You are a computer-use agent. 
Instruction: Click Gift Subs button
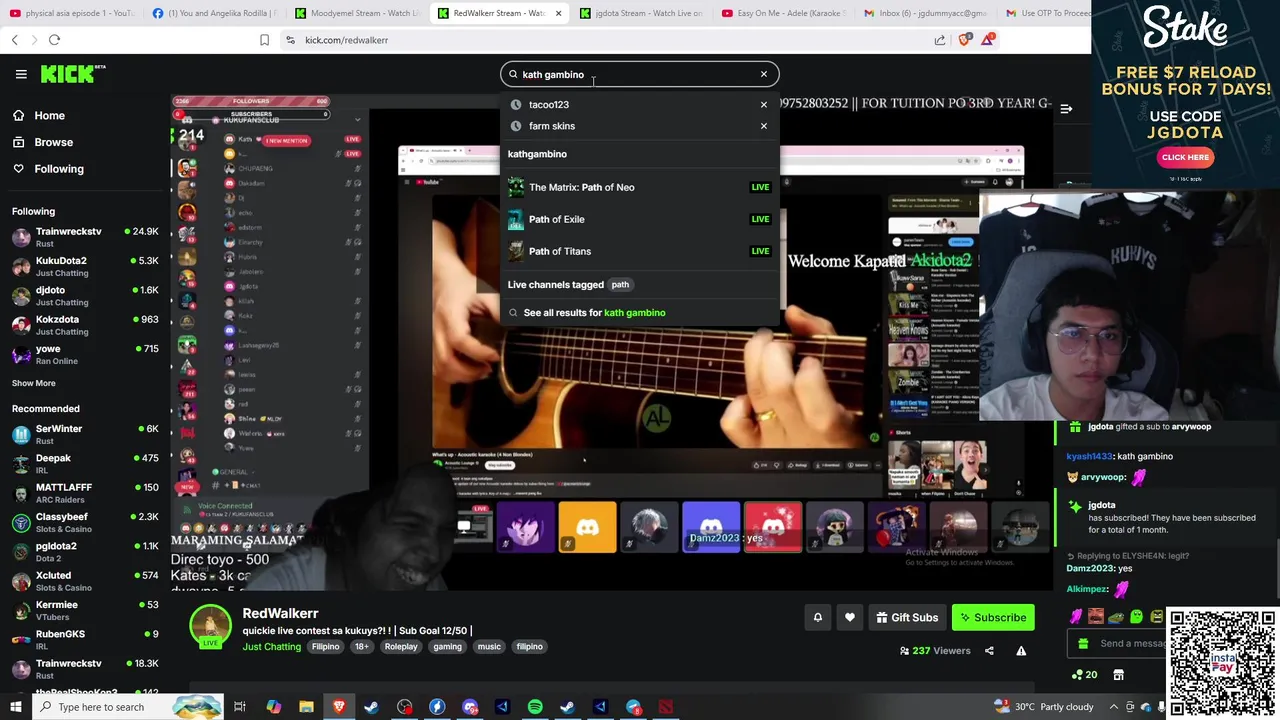pos(907,618)
